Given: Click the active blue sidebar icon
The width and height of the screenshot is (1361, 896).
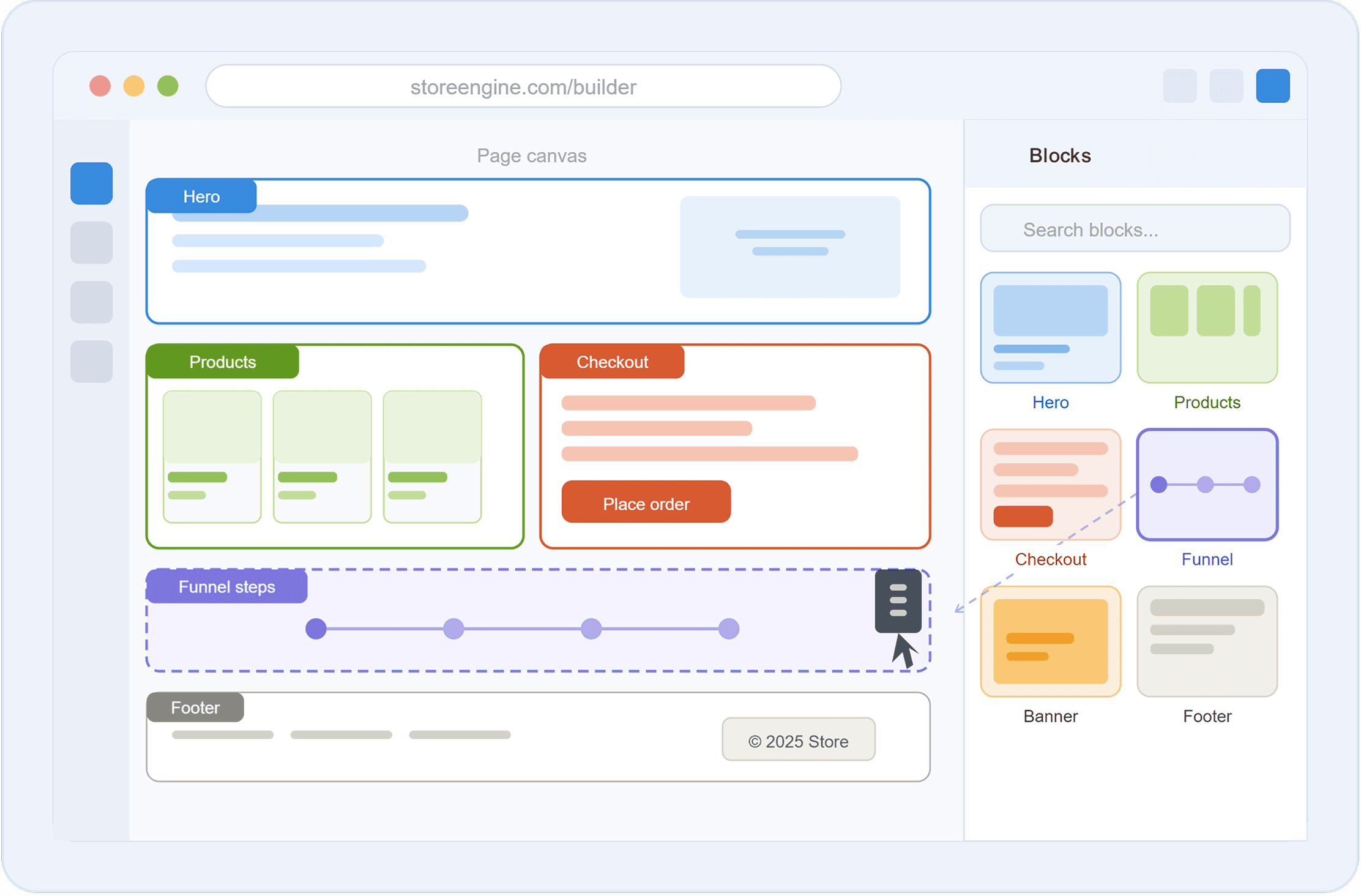Looking at the screenshot, I should pyautogui.click(x=92, y=184).
